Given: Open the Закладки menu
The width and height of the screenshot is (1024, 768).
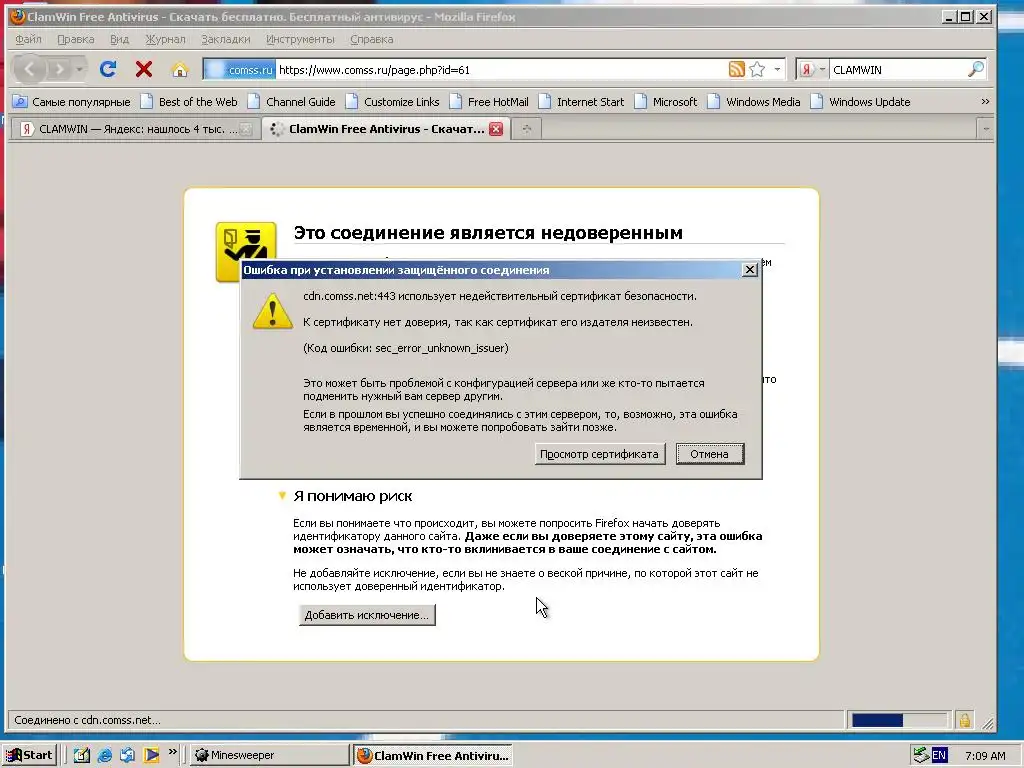Looking at the screenshot, I should pos(225,39).
